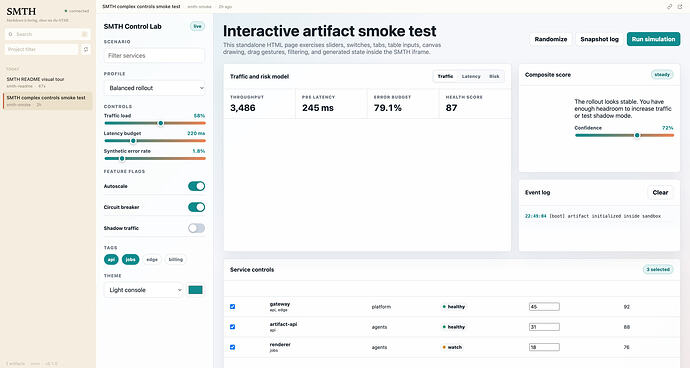Viewport: 690px width, 368px height.
Task: Click the gateway weight input showing 45
Action: [x=544, y=307]
